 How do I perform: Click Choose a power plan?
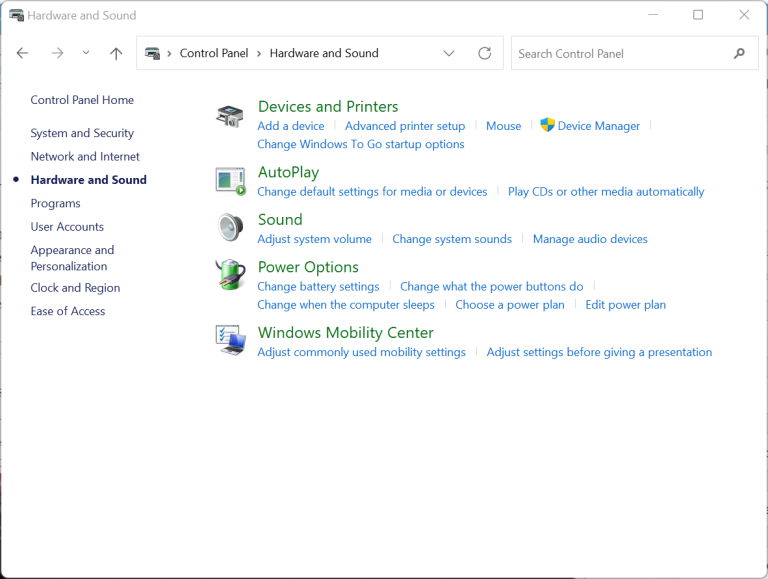(509, 305)
